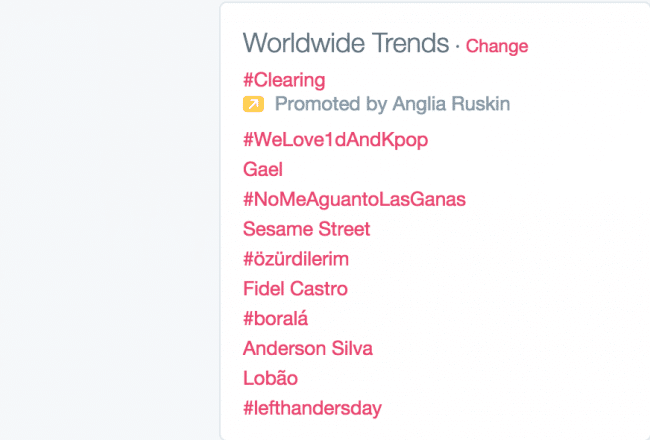Click the Worldwide Trends heading
The image size is (650, 440).
pos(345,43)
